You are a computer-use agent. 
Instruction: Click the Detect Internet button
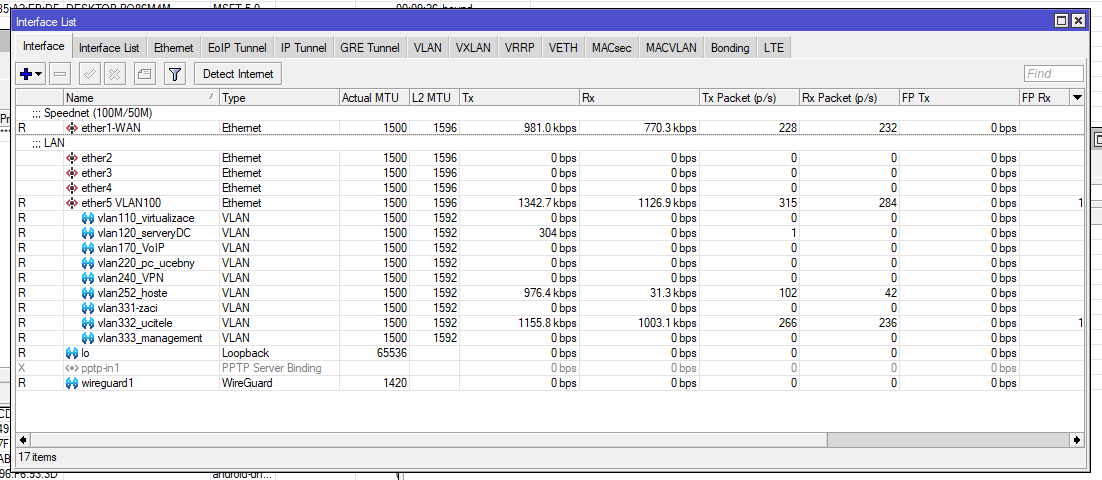(x=238, y=73)
